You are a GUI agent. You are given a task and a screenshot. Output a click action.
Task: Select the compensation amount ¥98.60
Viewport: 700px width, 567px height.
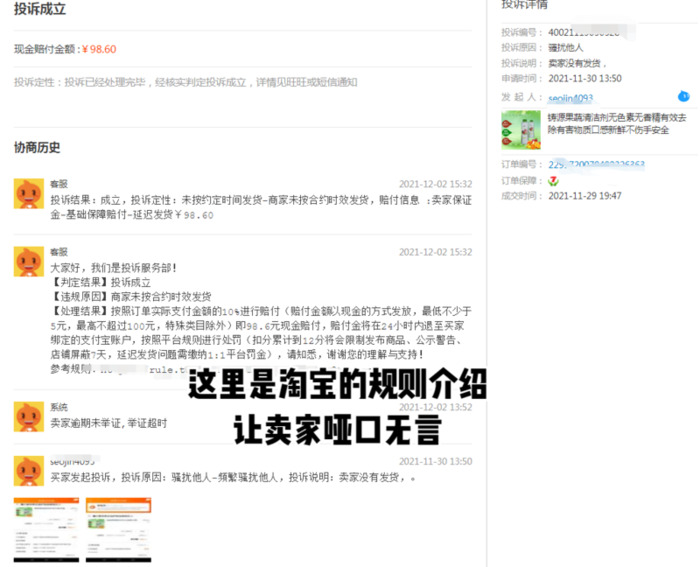coord(99,49)
